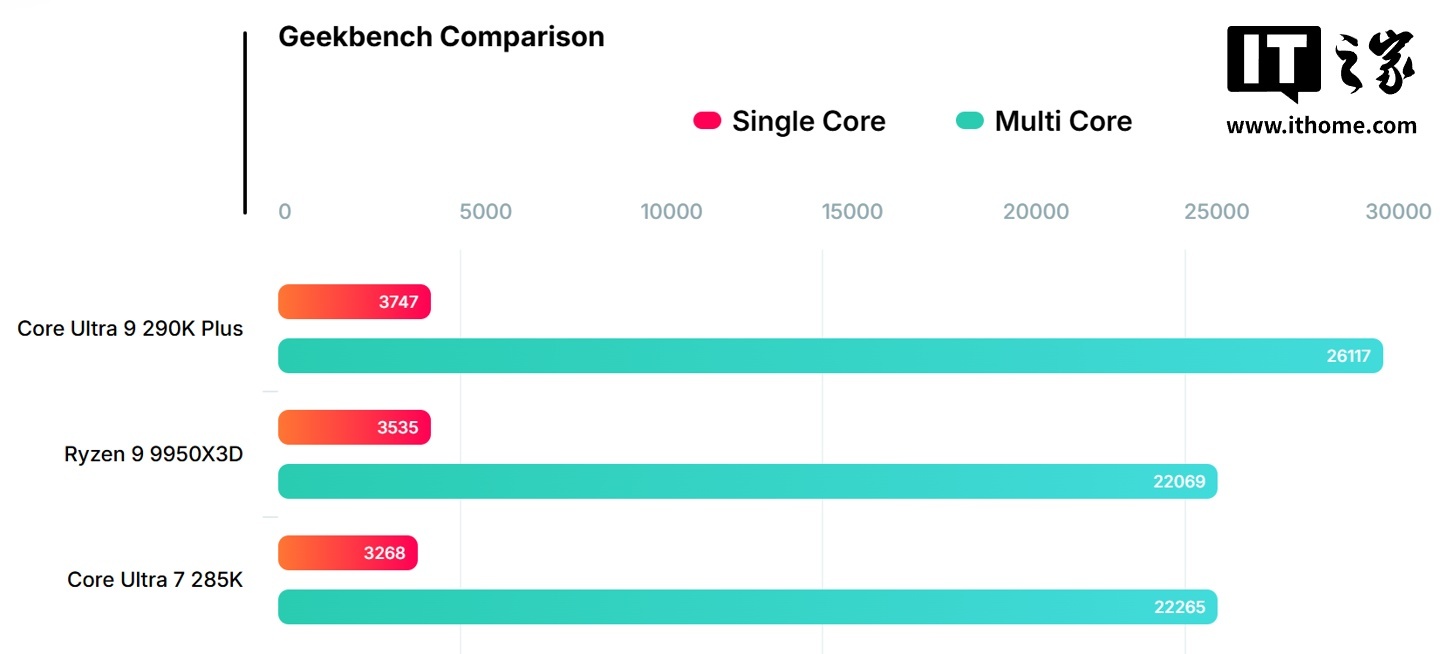1440x654 pixels.
Task: Select the Geekbench Comparison chart title
Action: 441,37
